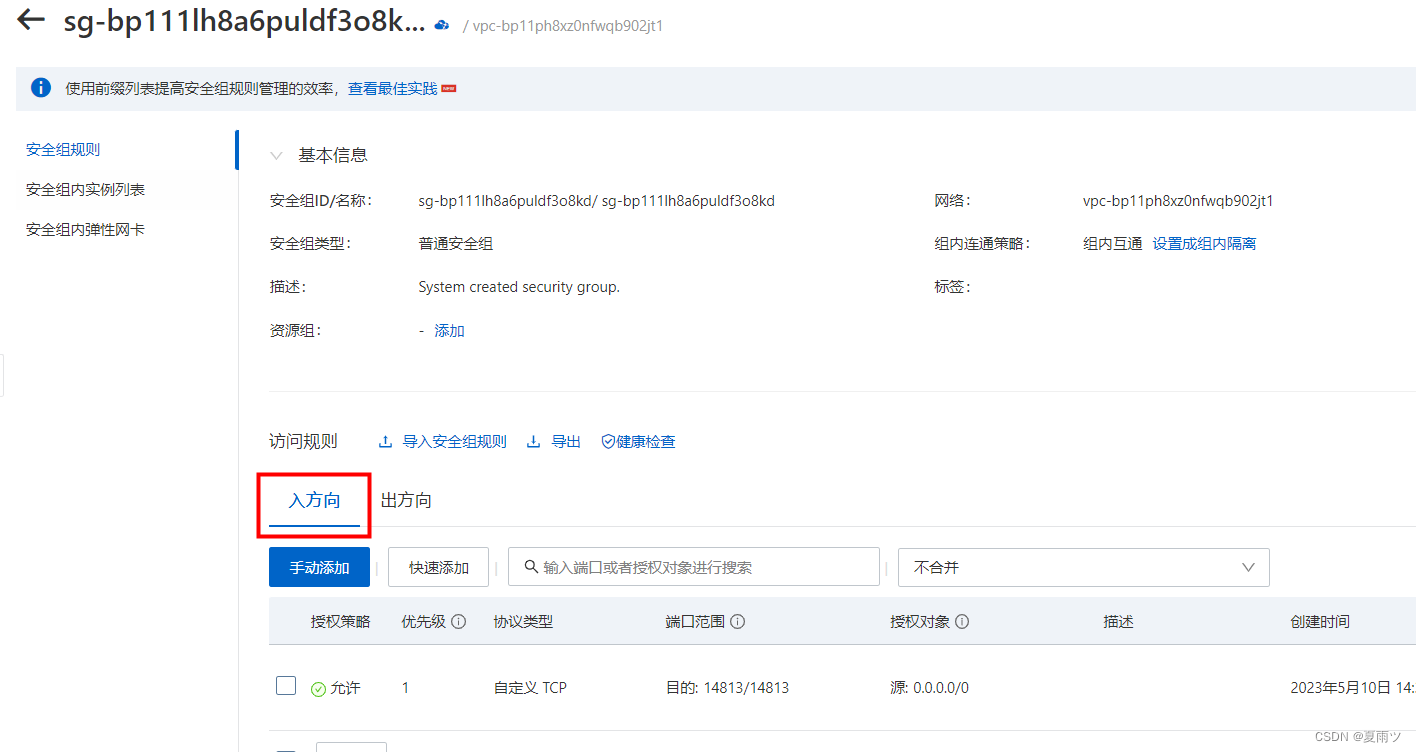The height and width of the screenshot is (752, 1416).
Task: Switch to the 出方向 tab
Action: click(x=406, y=500)
